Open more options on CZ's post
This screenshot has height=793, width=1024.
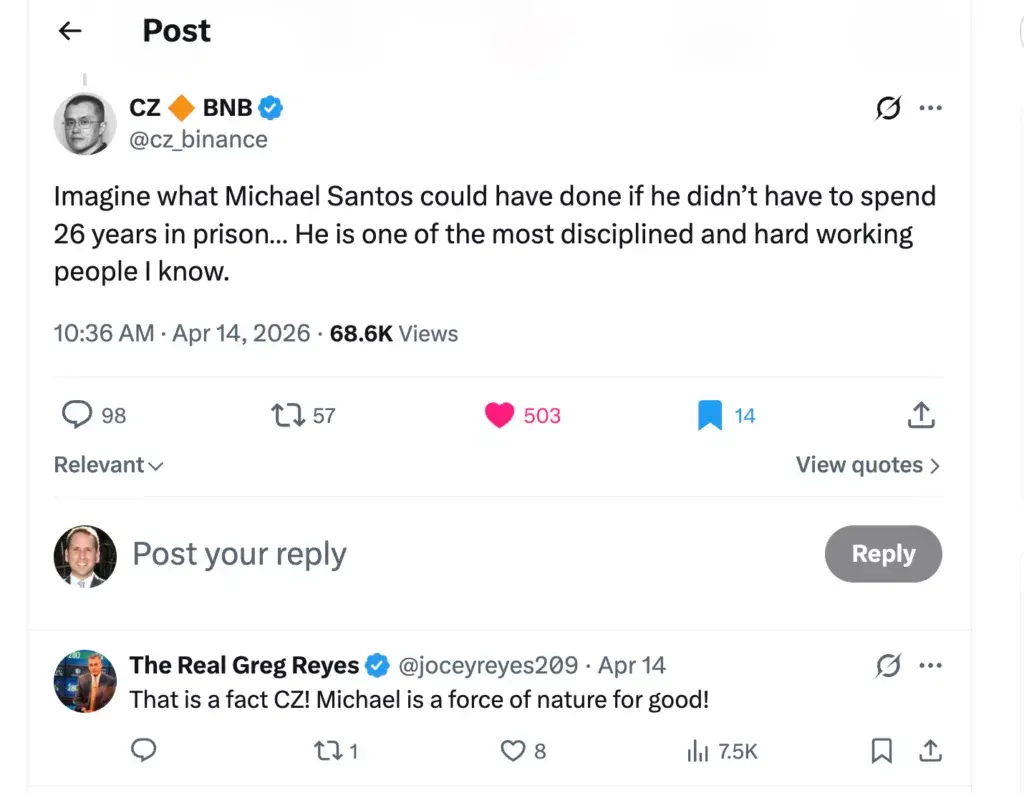coord(930,108)
